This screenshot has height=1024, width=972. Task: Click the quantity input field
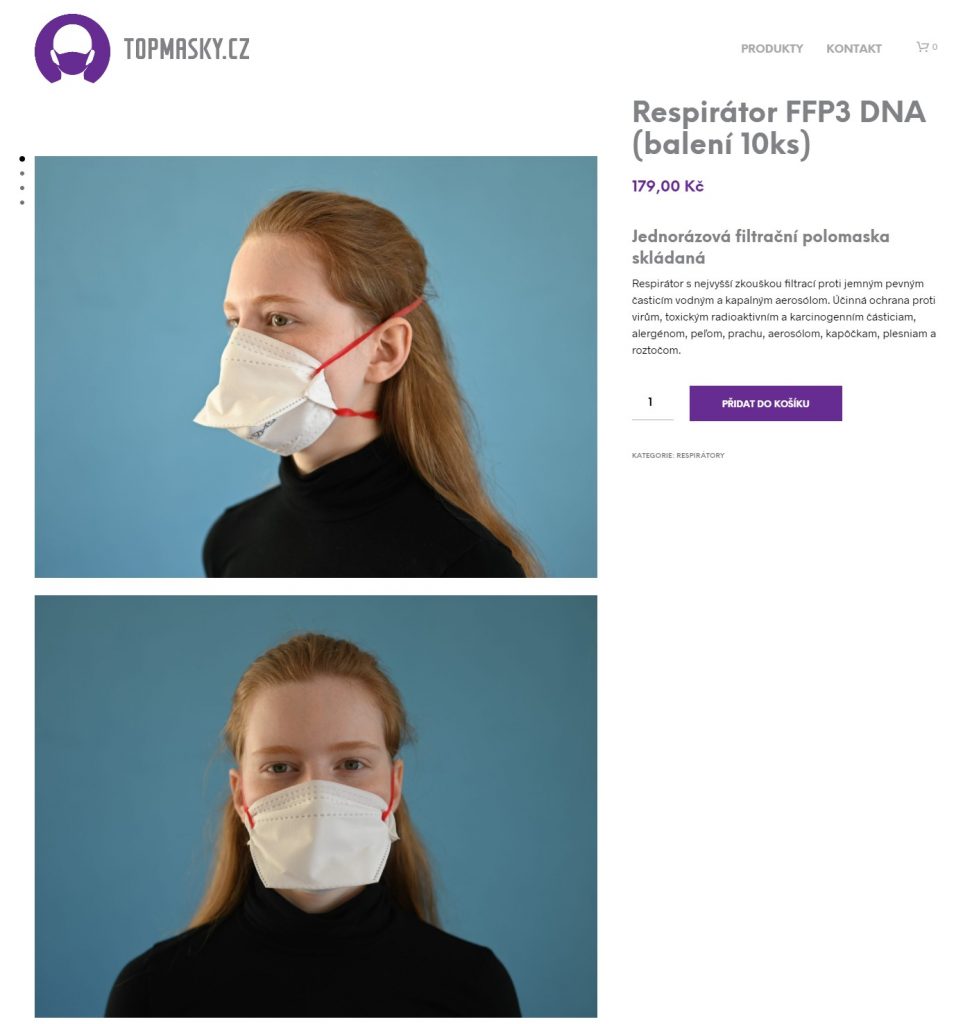[x=652, y=402]
